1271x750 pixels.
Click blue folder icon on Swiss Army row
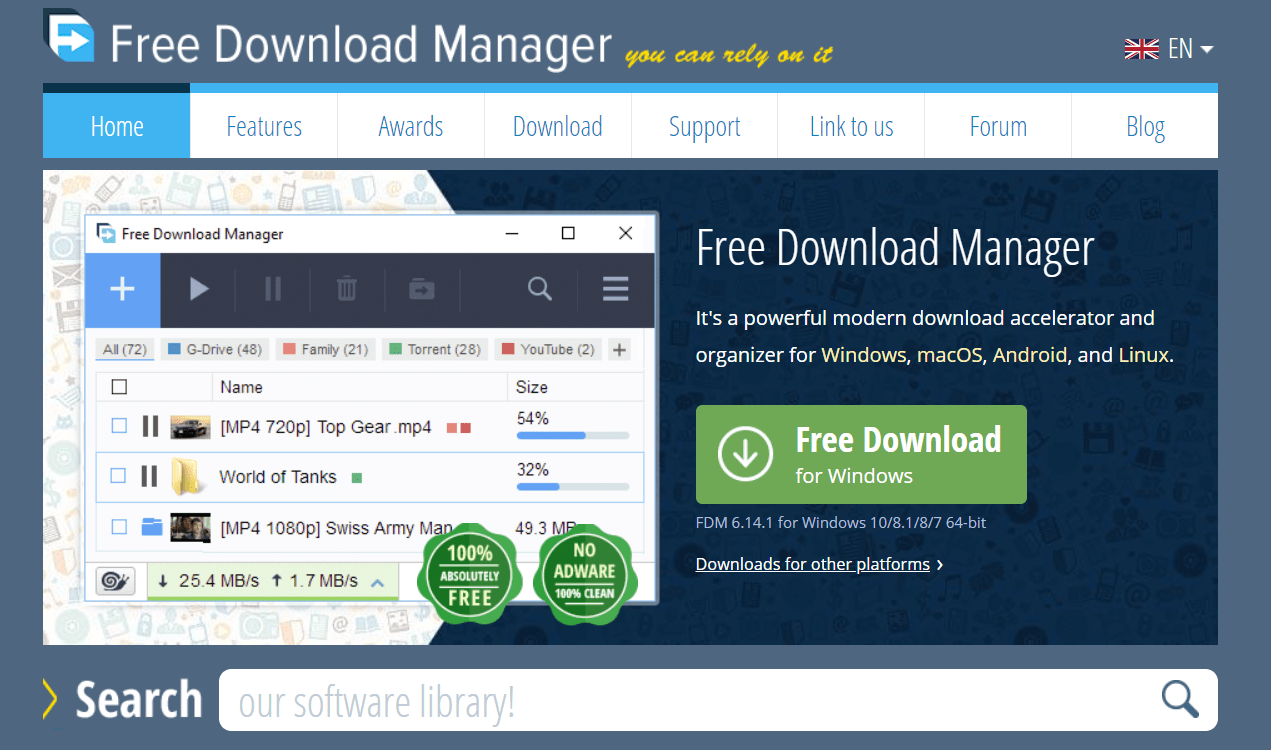(151, 527)
